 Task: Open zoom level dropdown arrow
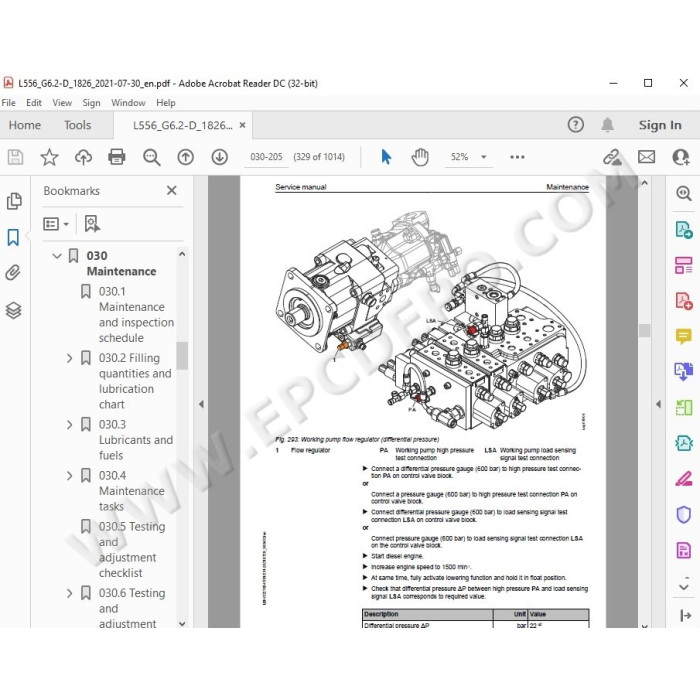click(x=483, y=157)
